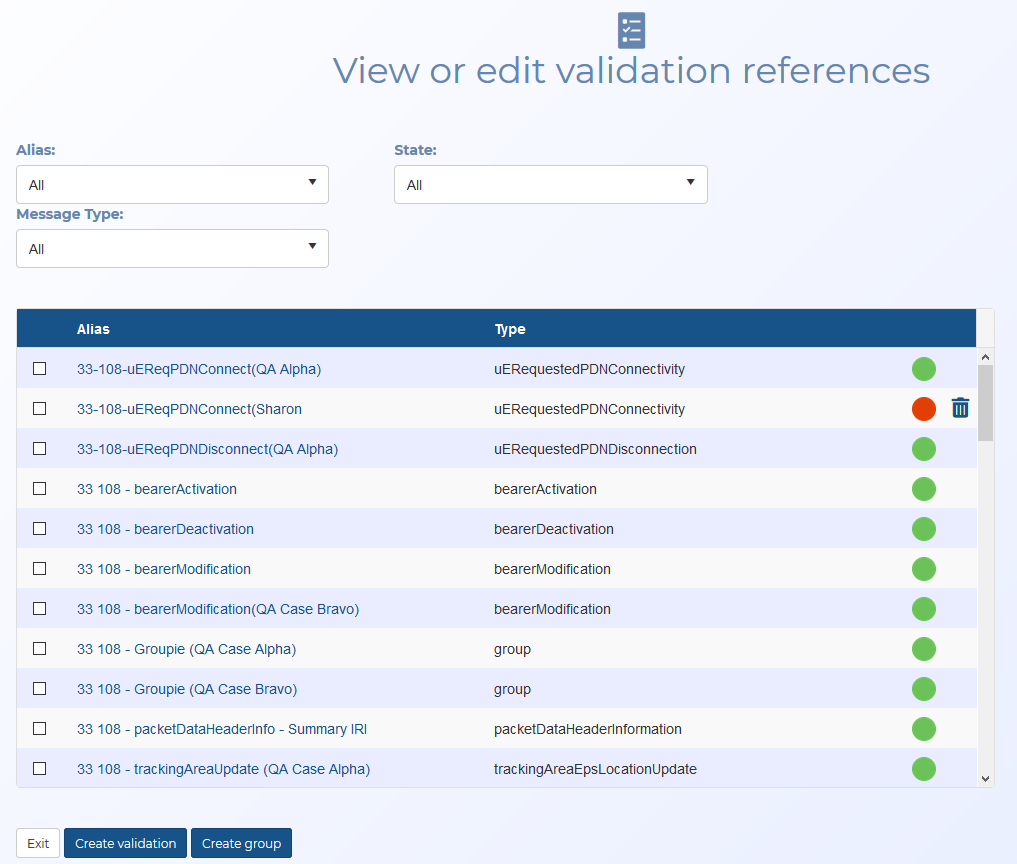The image size is (1017, 864).
Task: Click the table's scroll down arrow
Action: 985,778
